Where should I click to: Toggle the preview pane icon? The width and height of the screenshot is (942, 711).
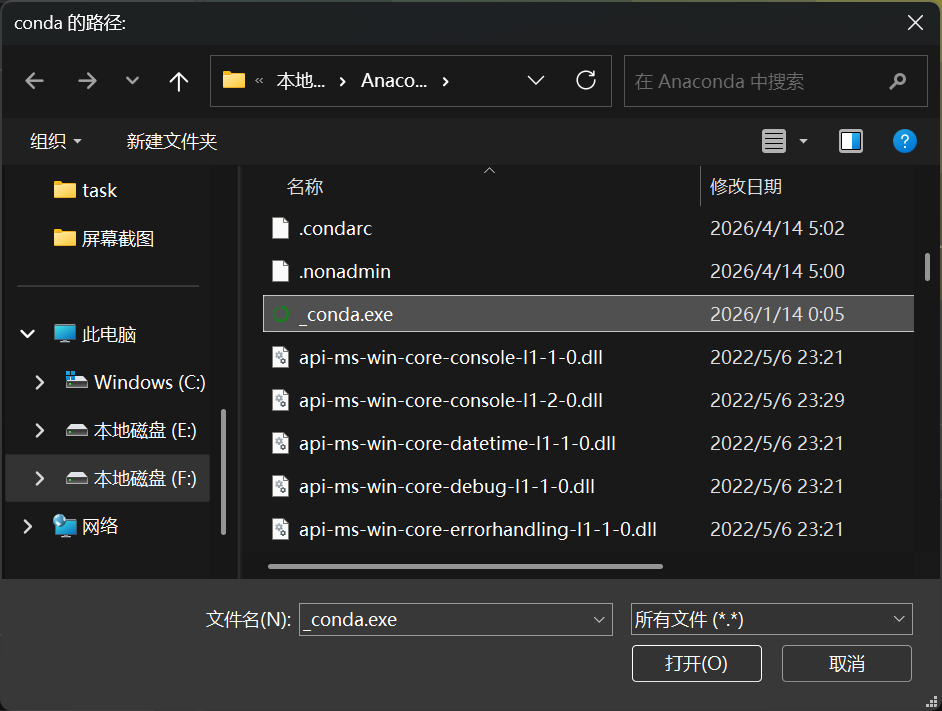[851, 141]
